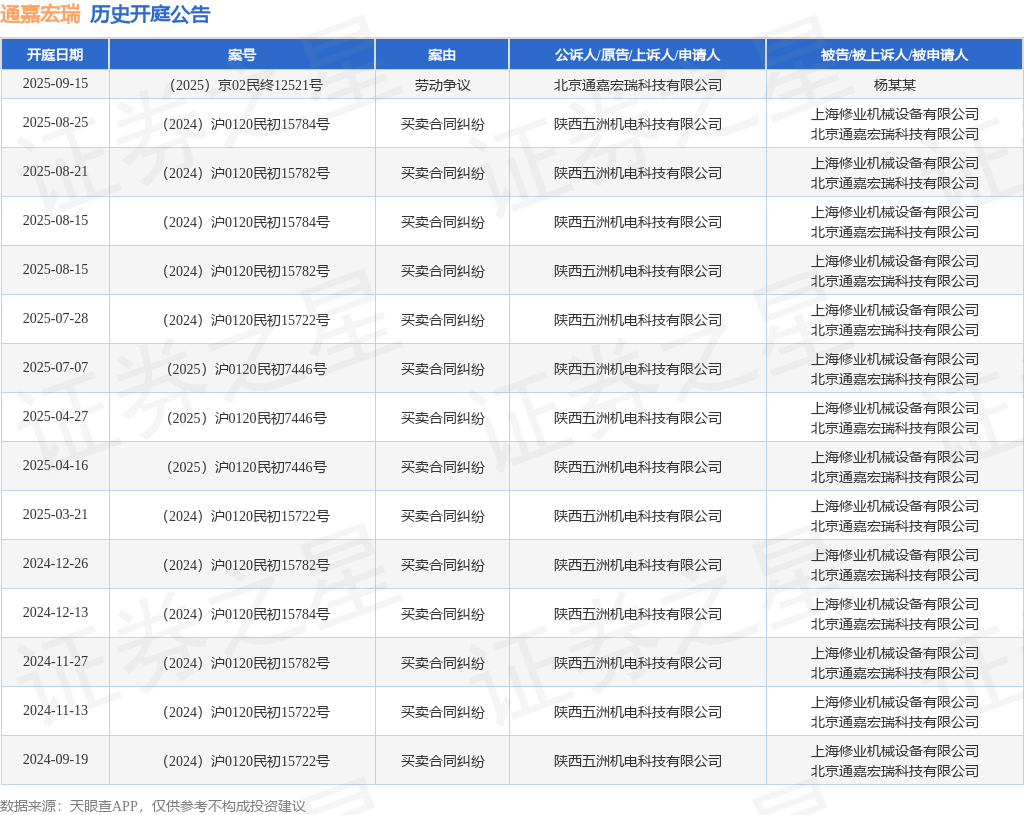Click plaintiff 陕西五洲机电科技有限公司 in 2025-07-28 row
The width and height of the screenshot is (1024, 815).
tap(637, 320)
